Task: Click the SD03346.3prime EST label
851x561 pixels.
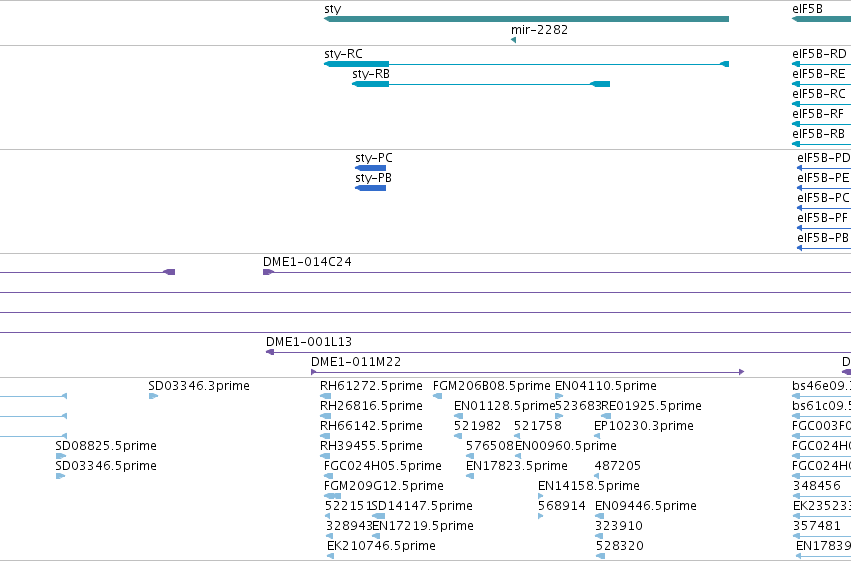Action: tap(199, 386)
